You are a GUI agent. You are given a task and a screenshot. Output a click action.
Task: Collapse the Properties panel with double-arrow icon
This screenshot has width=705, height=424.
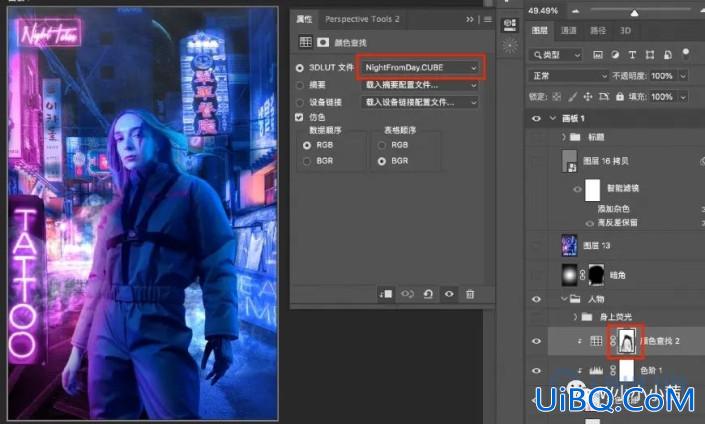470,19
